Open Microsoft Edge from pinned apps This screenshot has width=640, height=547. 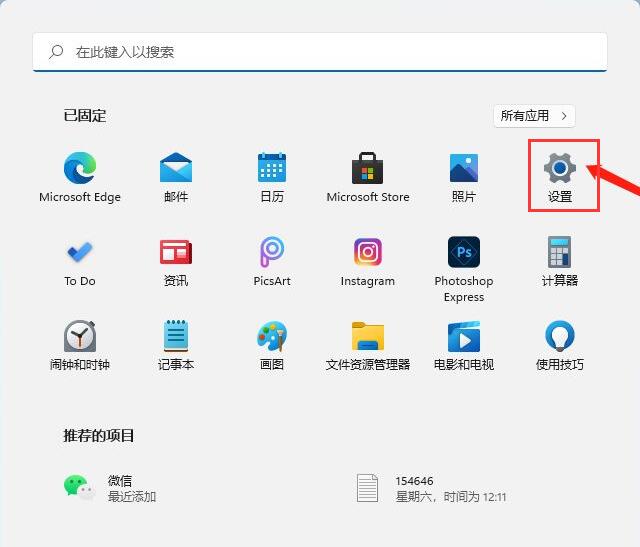tap(80, 177)
